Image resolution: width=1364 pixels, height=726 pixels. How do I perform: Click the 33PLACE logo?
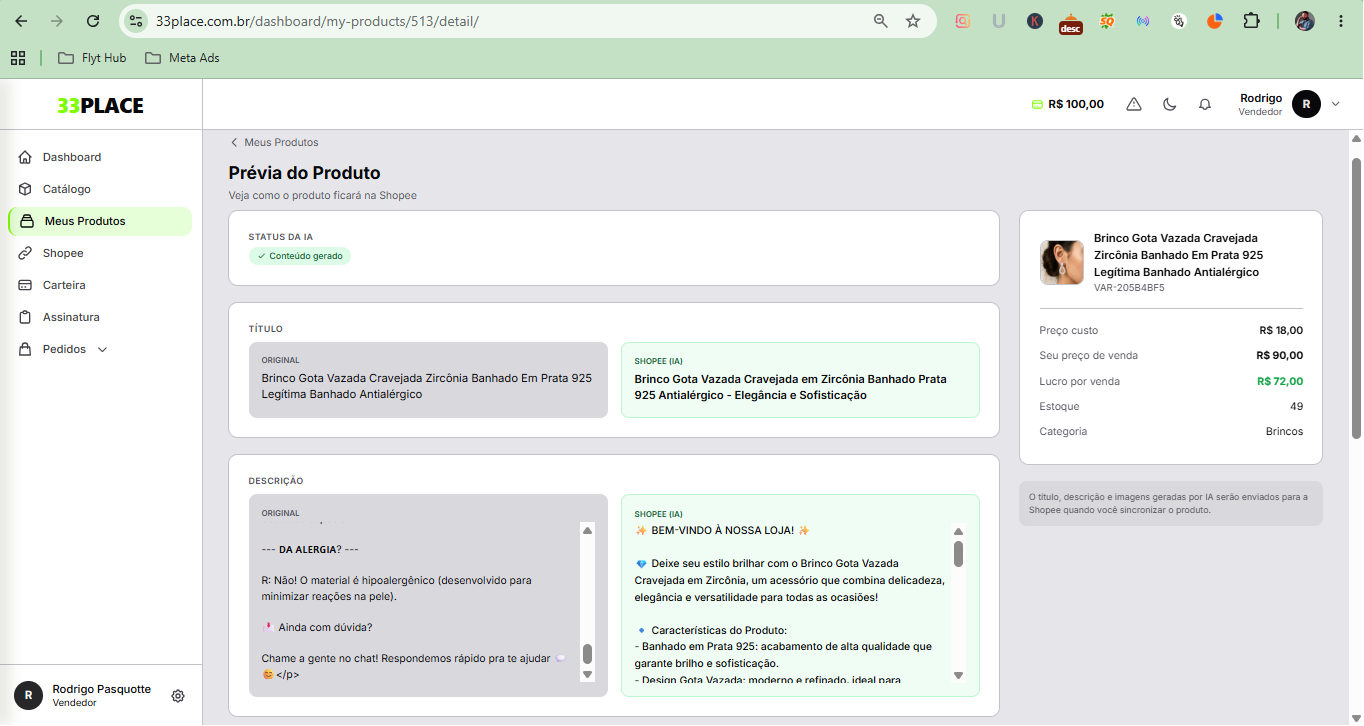tap(100, 105)
